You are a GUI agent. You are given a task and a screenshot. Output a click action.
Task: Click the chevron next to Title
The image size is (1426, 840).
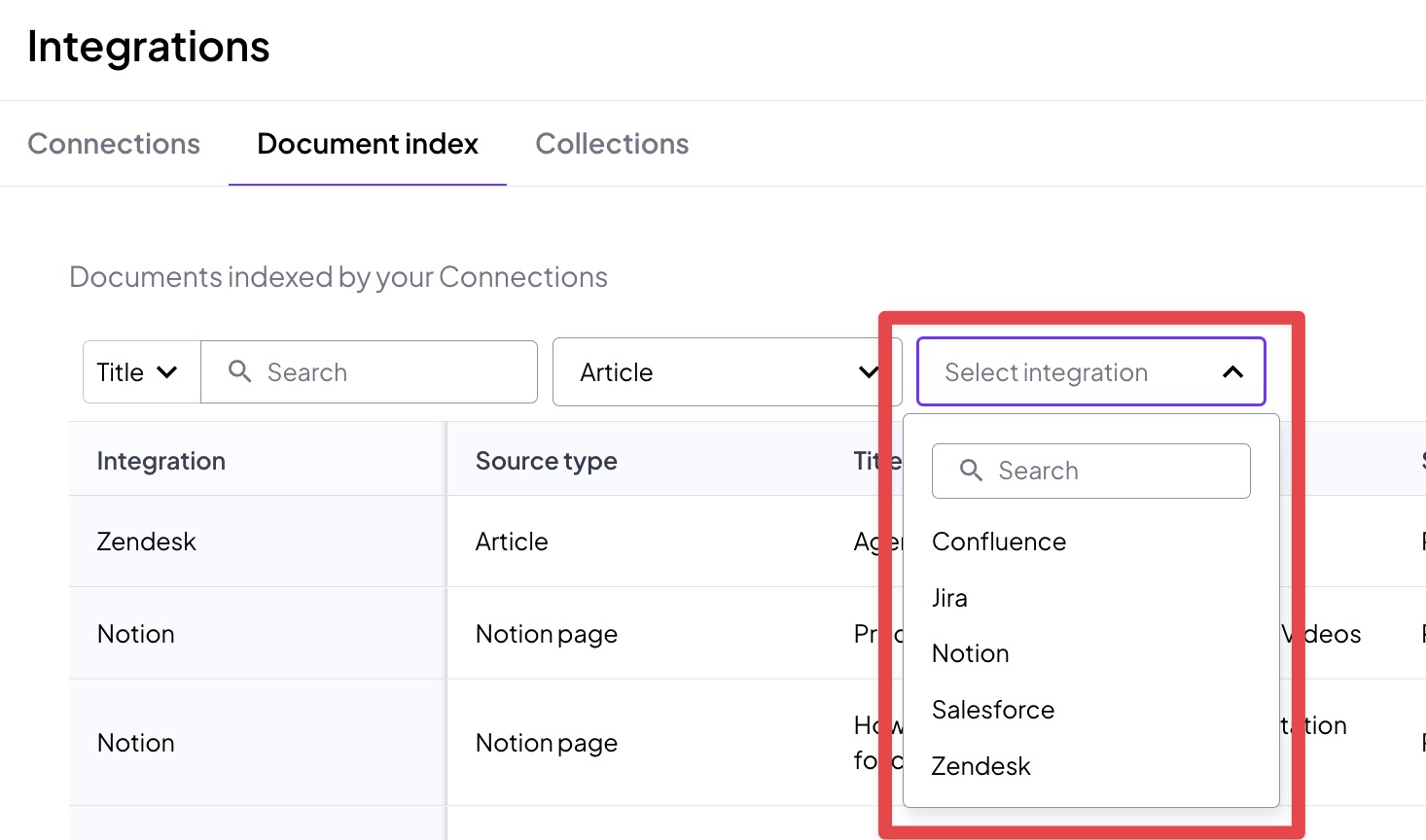click(167, 372)
